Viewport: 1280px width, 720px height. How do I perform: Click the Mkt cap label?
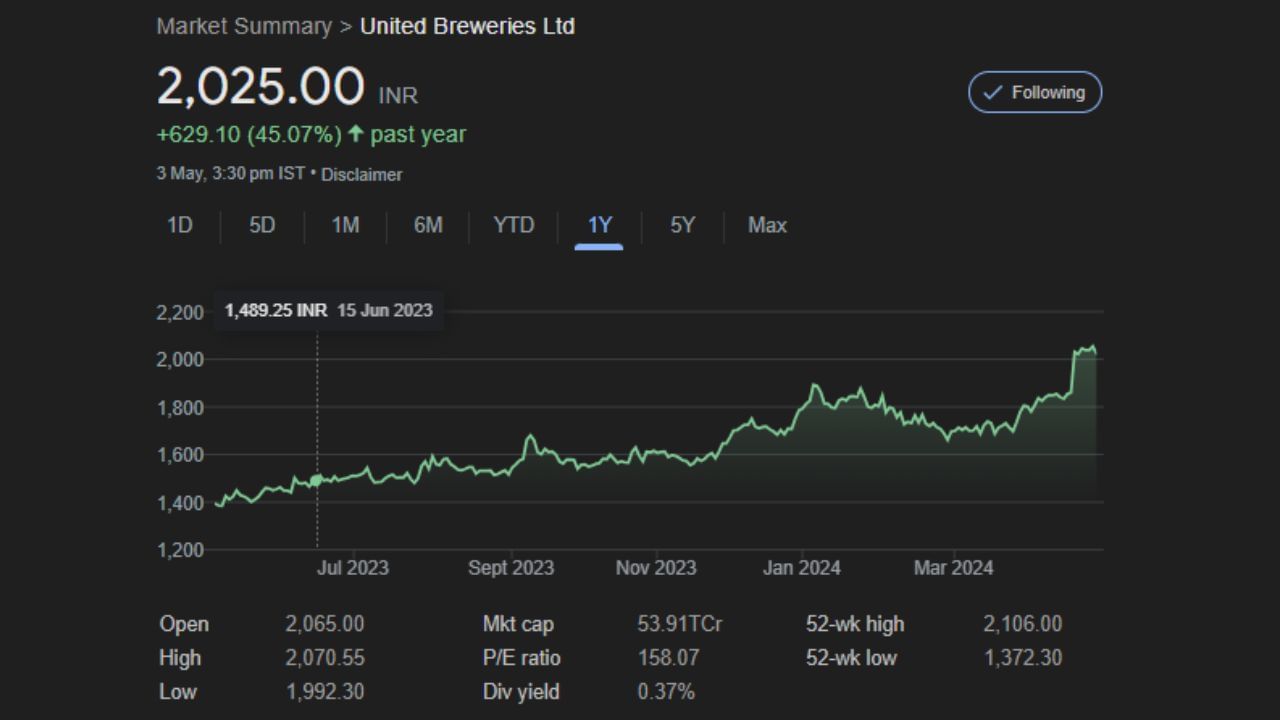[518, 624]
